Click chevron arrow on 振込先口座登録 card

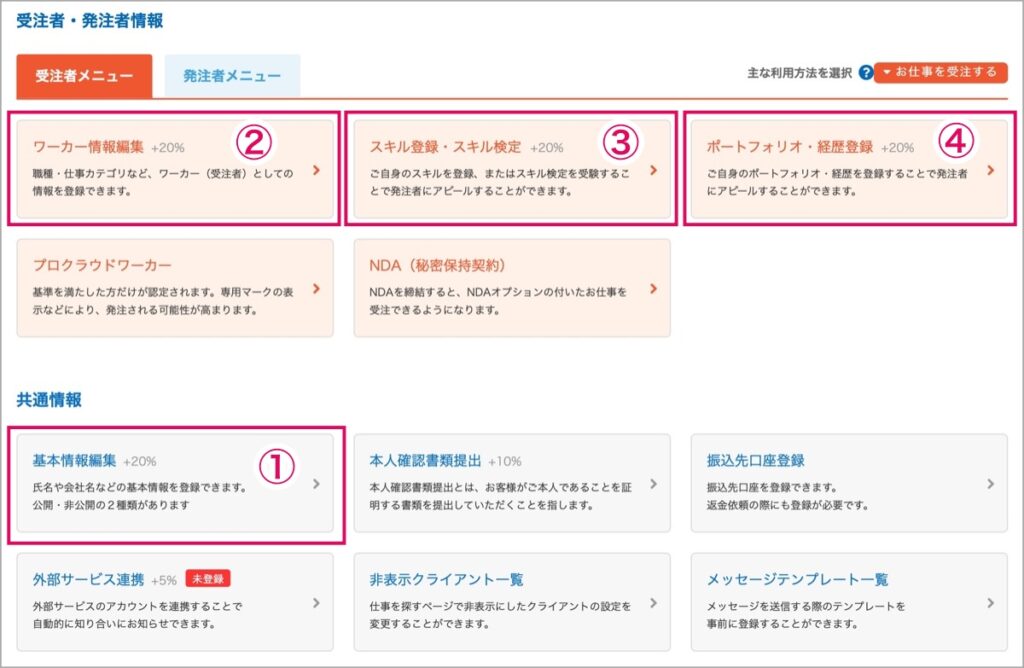point(991,484)
